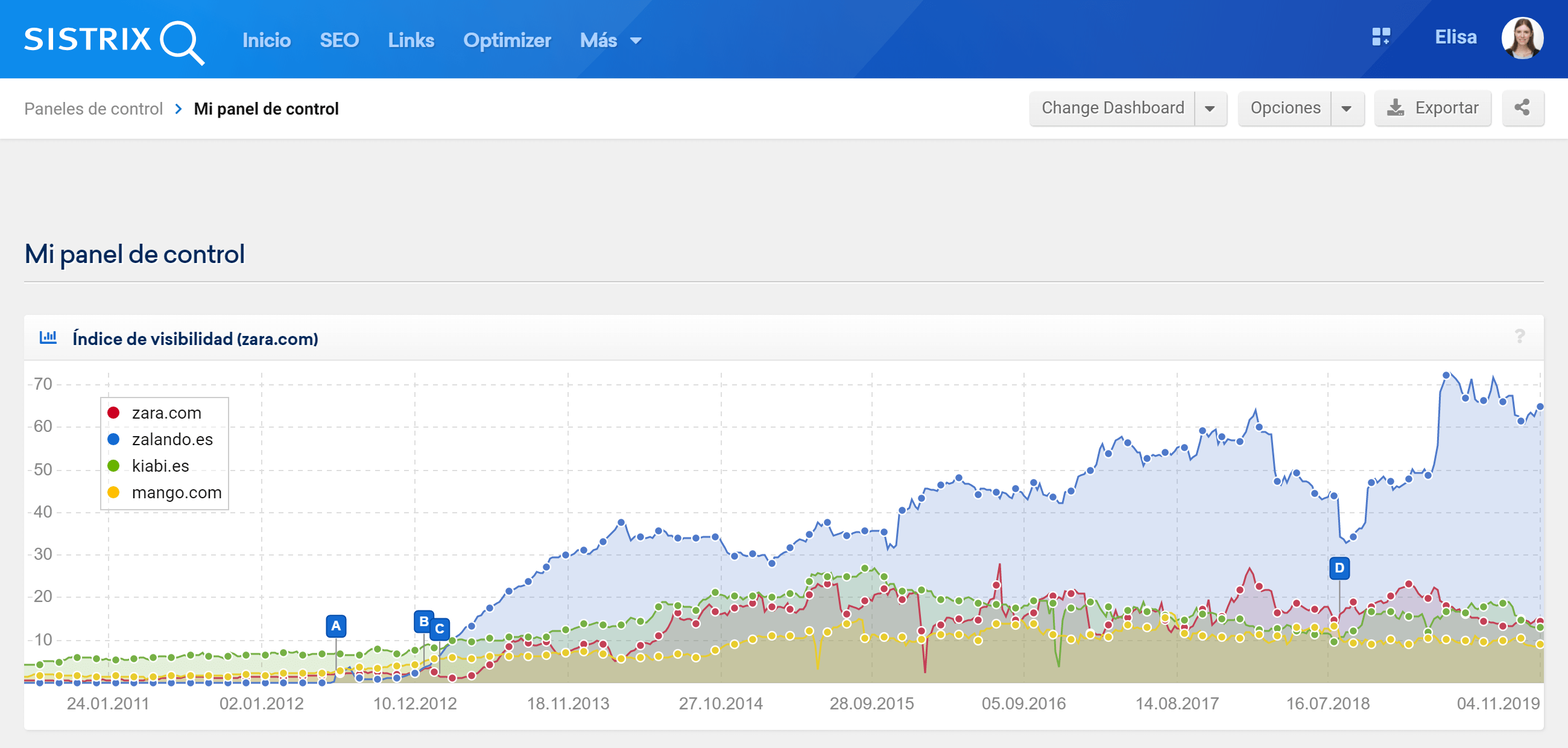Go to Paneles de control breadcrumb
Image resolution: width=1568 pixels, height=748 pixels.
(93, 109)
